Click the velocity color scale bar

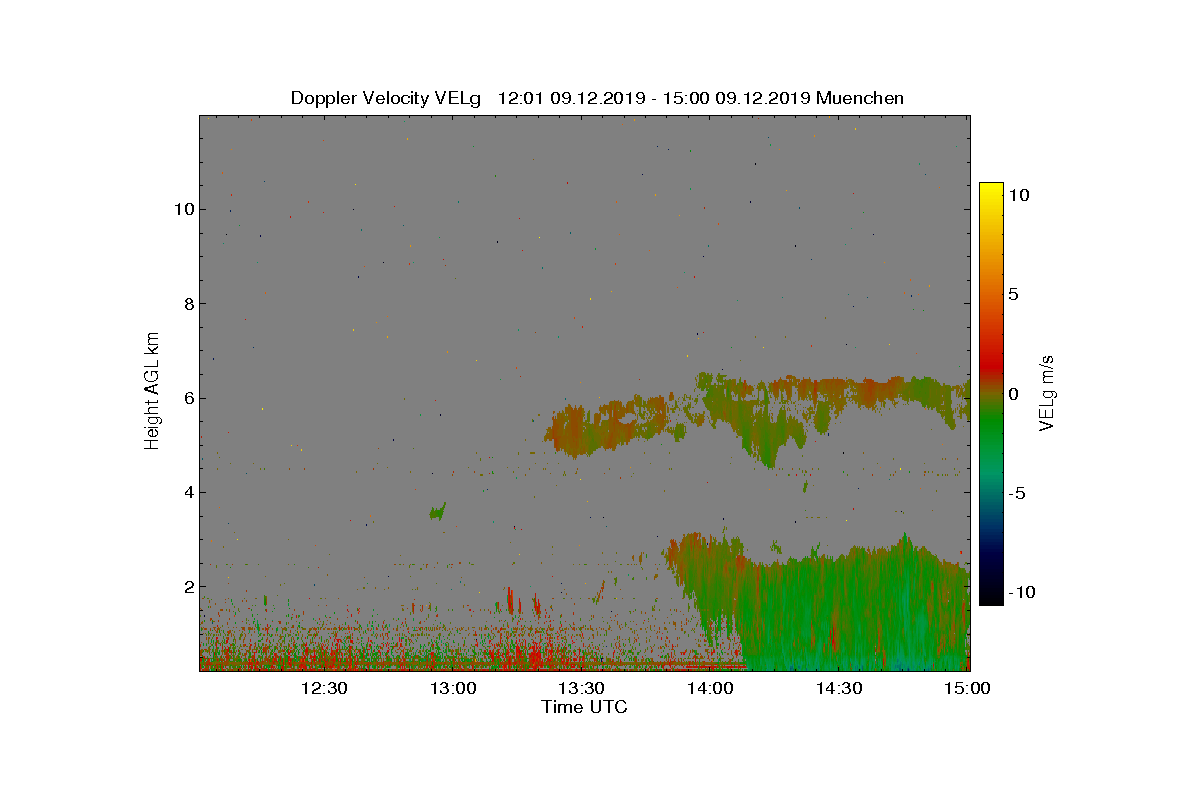click(991, 394)
